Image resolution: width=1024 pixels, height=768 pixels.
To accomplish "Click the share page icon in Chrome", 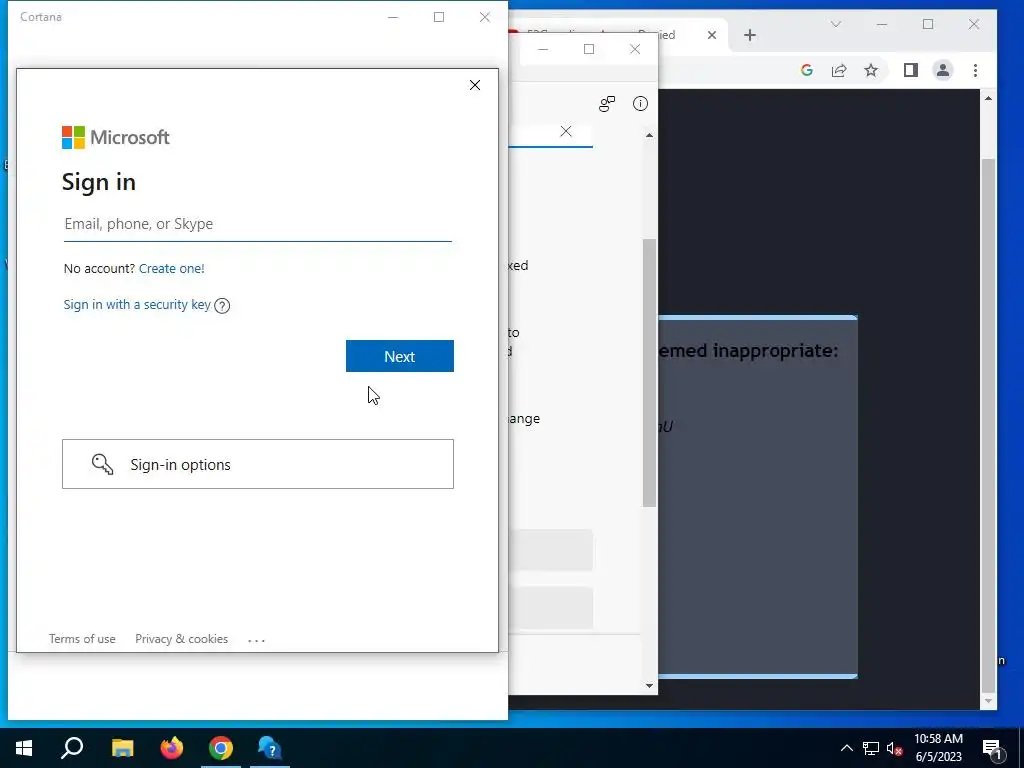I will point(839,71).
